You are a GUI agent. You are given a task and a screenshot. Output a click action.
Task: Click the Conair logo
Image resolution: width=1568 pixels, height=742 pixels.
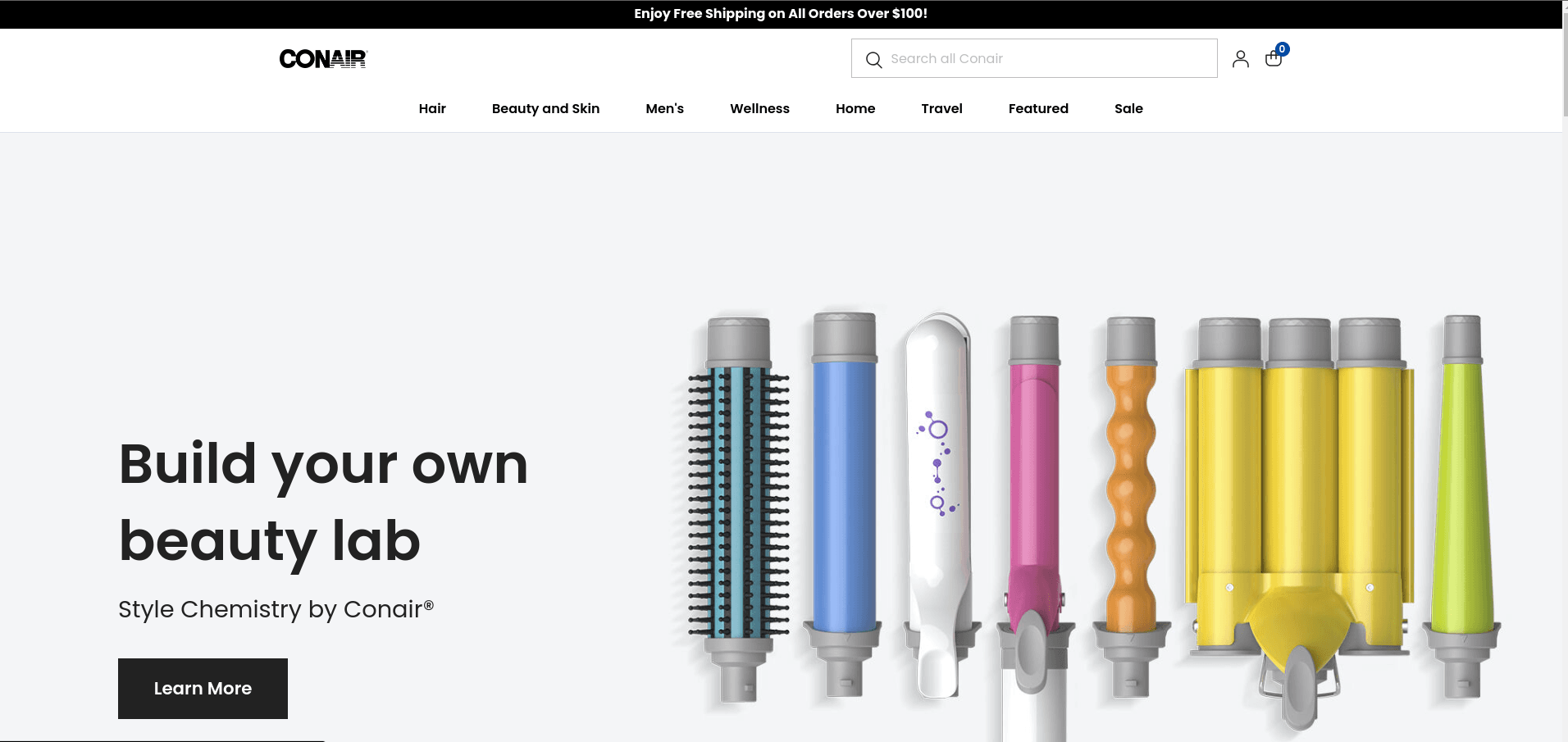pos(323,59)
